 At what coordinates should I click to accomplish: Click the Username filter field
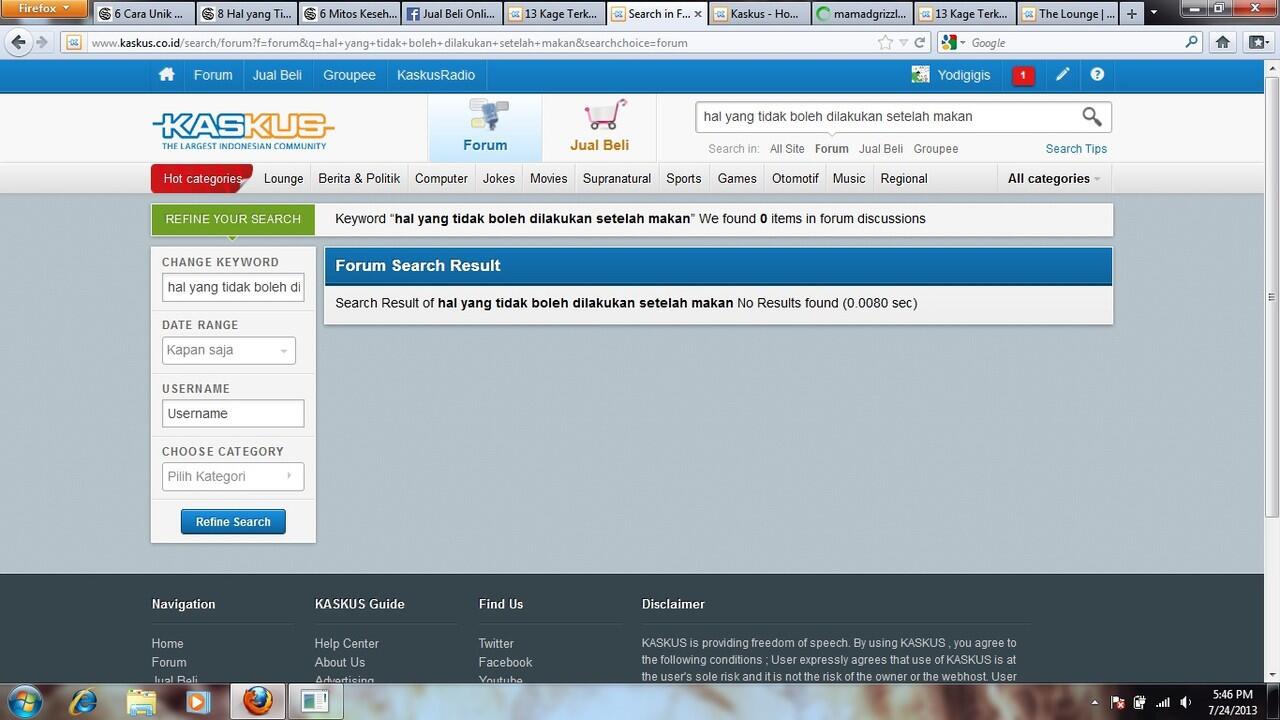[x=233, y=413]
